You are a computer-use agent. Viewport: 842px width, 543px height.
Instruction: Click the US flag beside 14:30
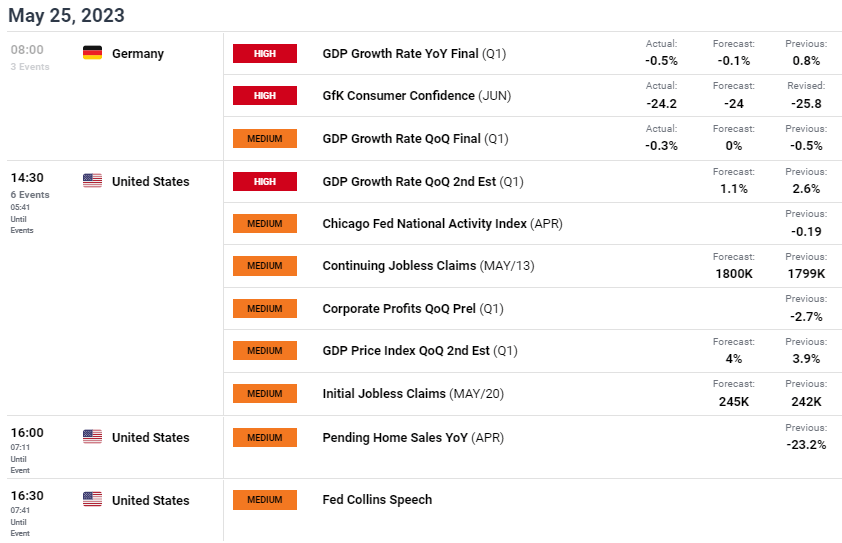pos(92,180)
